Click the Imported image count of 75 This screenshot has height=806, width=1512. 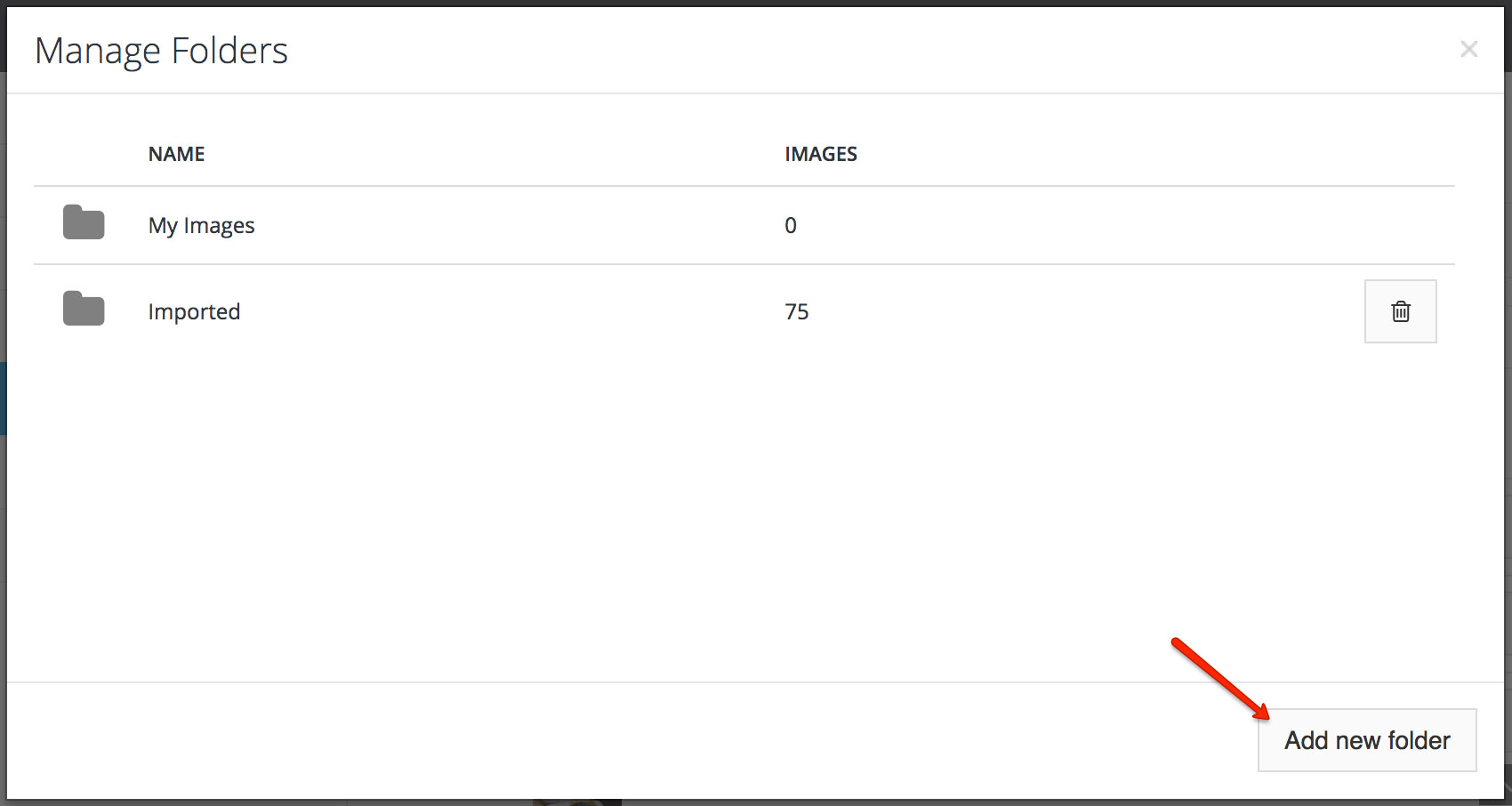(x=796, y=312)
